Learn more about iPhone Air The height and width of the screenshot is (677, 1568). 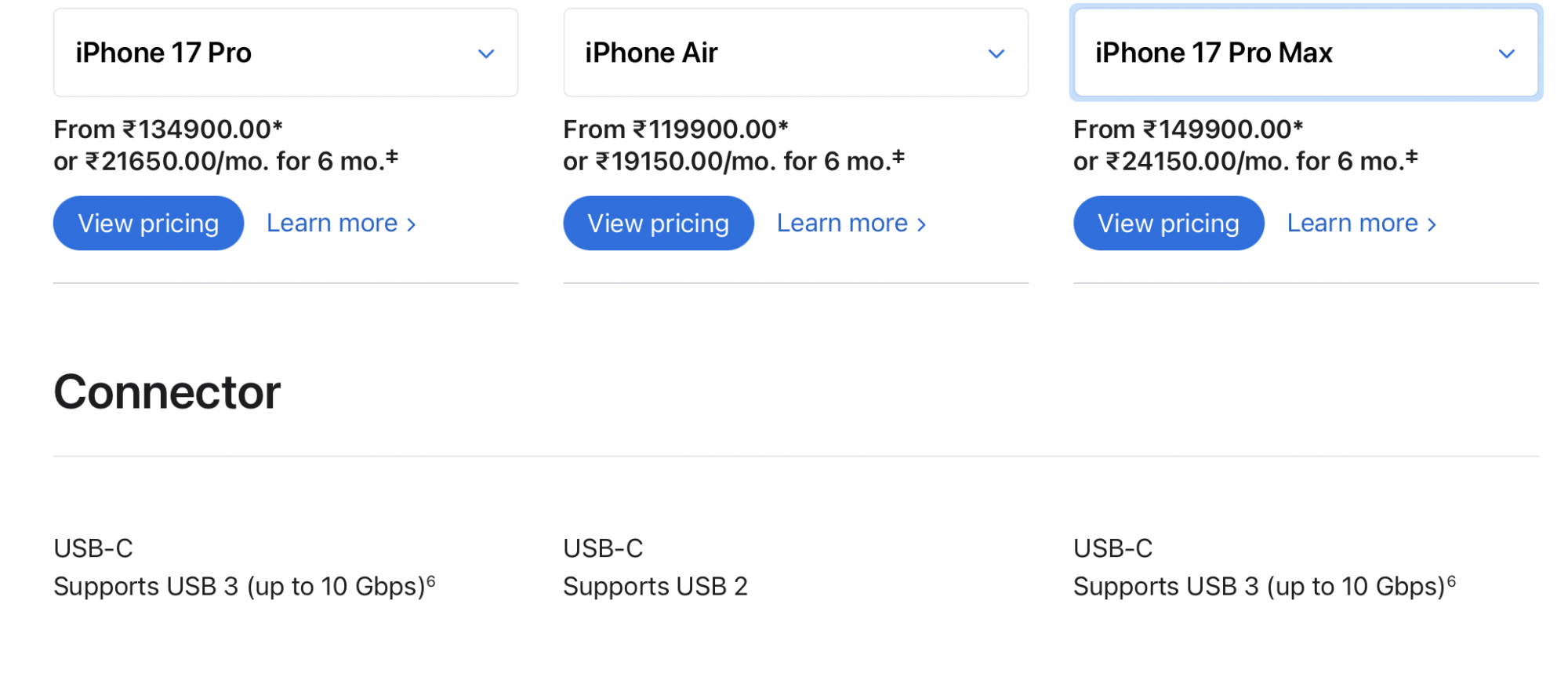pyautogui.click(x=851, y=224)
